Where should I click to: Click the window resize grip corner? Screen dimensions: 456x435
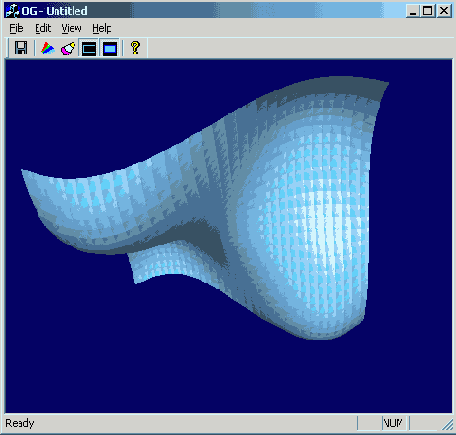[447, 425]
